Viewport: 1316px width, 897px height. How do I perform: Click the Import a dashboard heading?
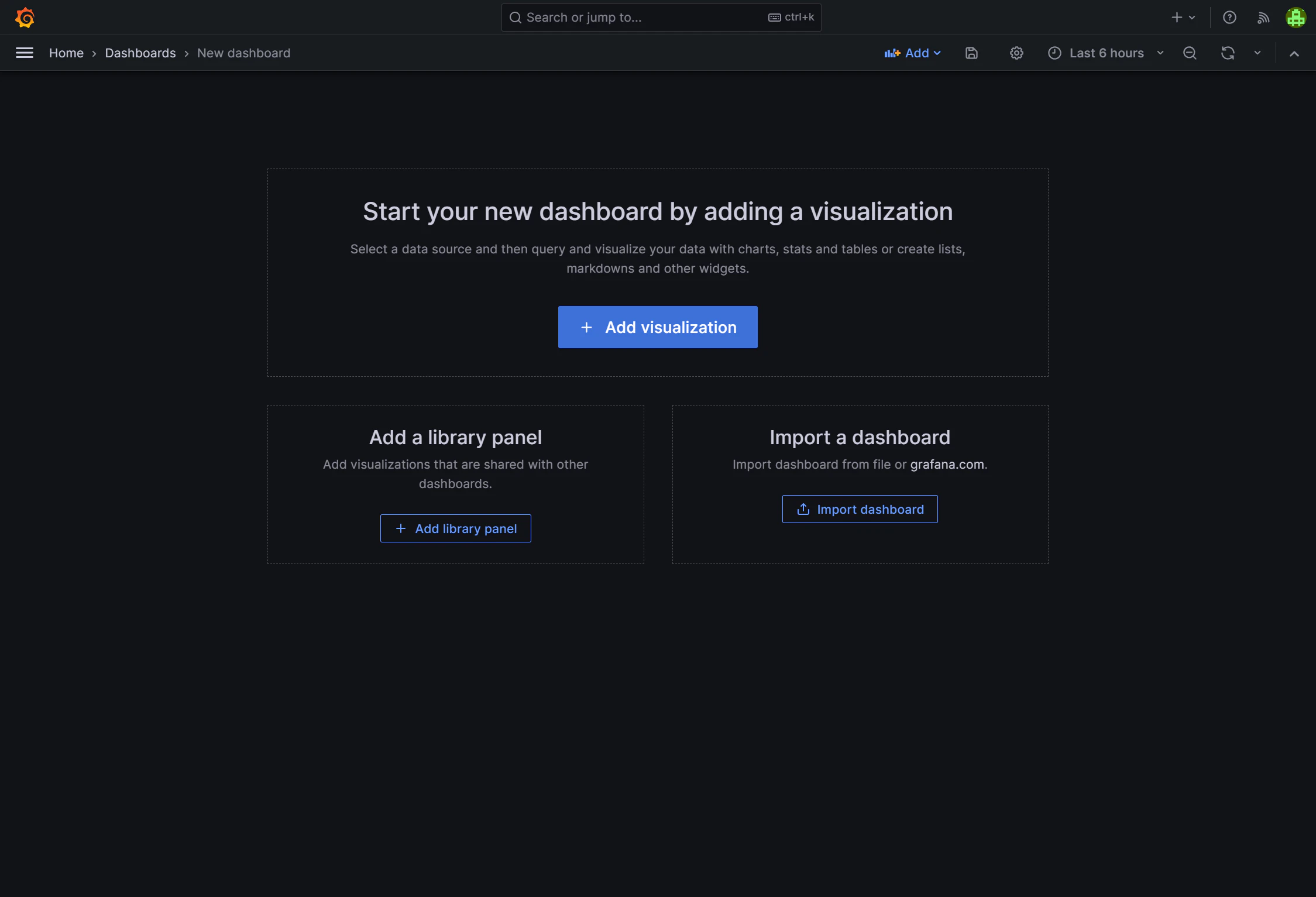point(860,437)
